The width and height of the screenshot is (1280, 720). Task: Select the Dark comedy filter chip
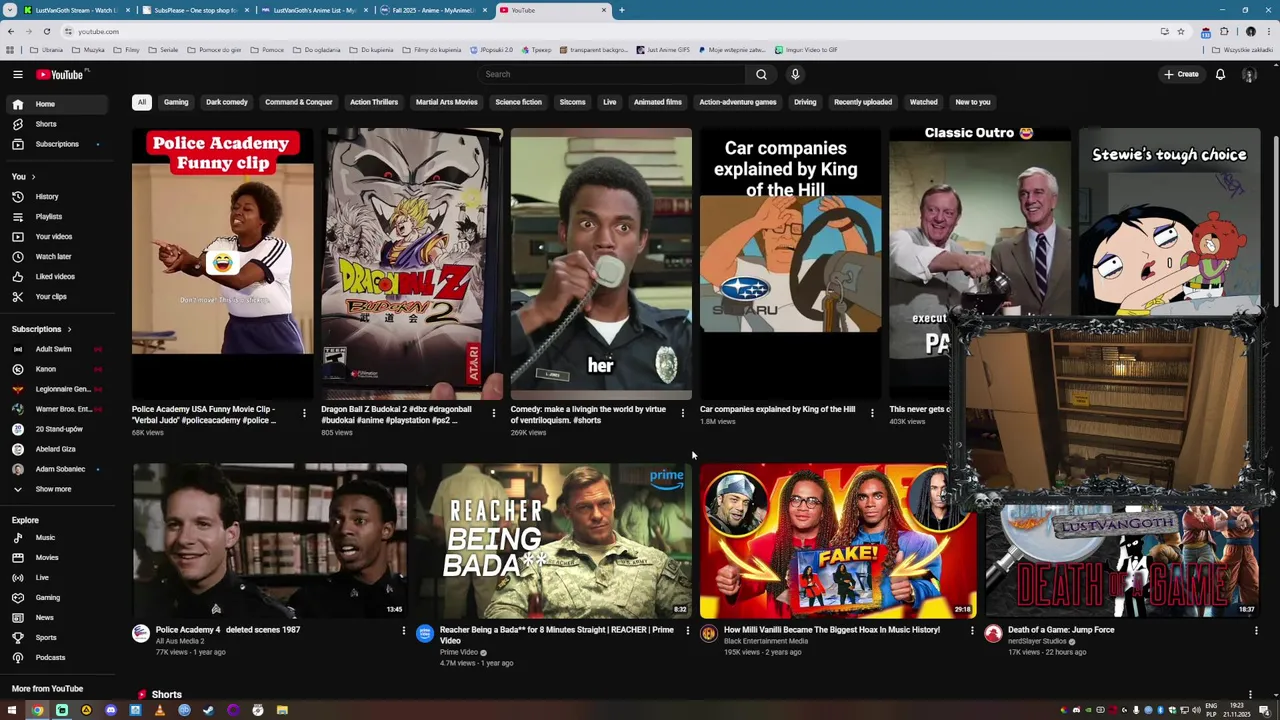click(x=227, y=102)
